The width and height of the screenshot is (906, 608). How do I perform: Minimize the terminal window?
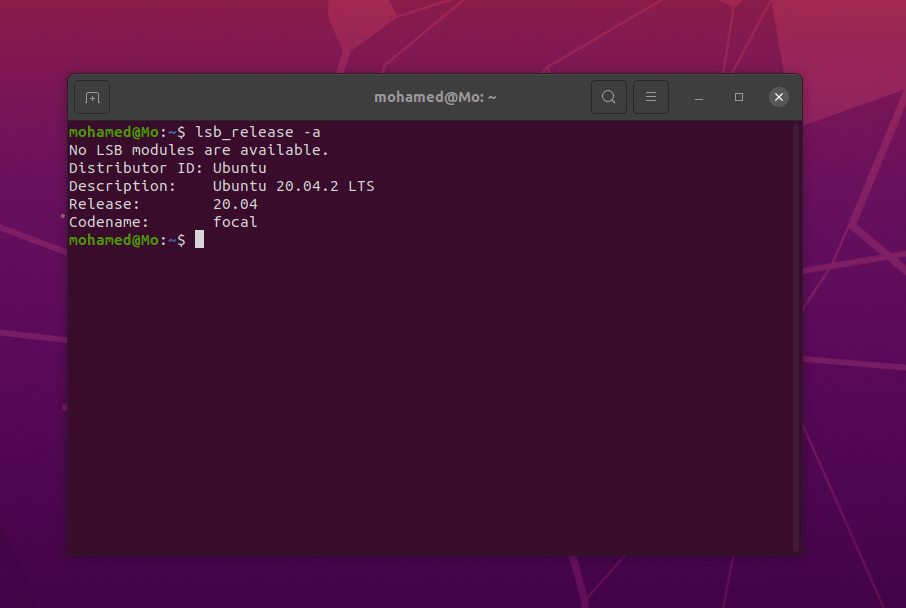pyautogui.click(x=698, y=97)
